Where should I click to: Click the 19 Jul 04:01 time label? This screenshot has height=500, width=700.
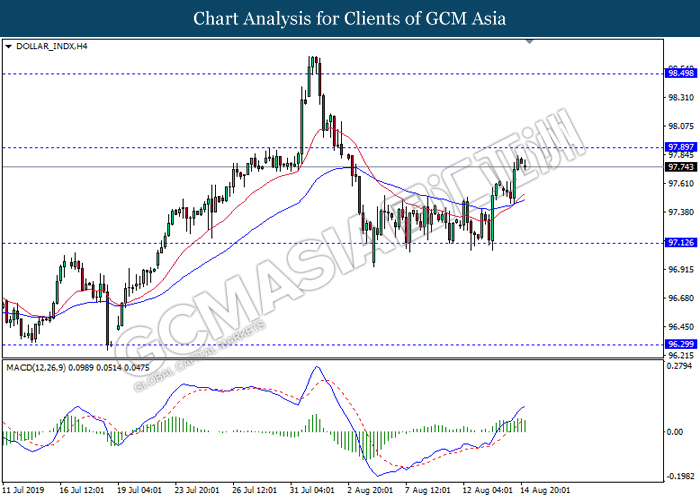(139, 490)
